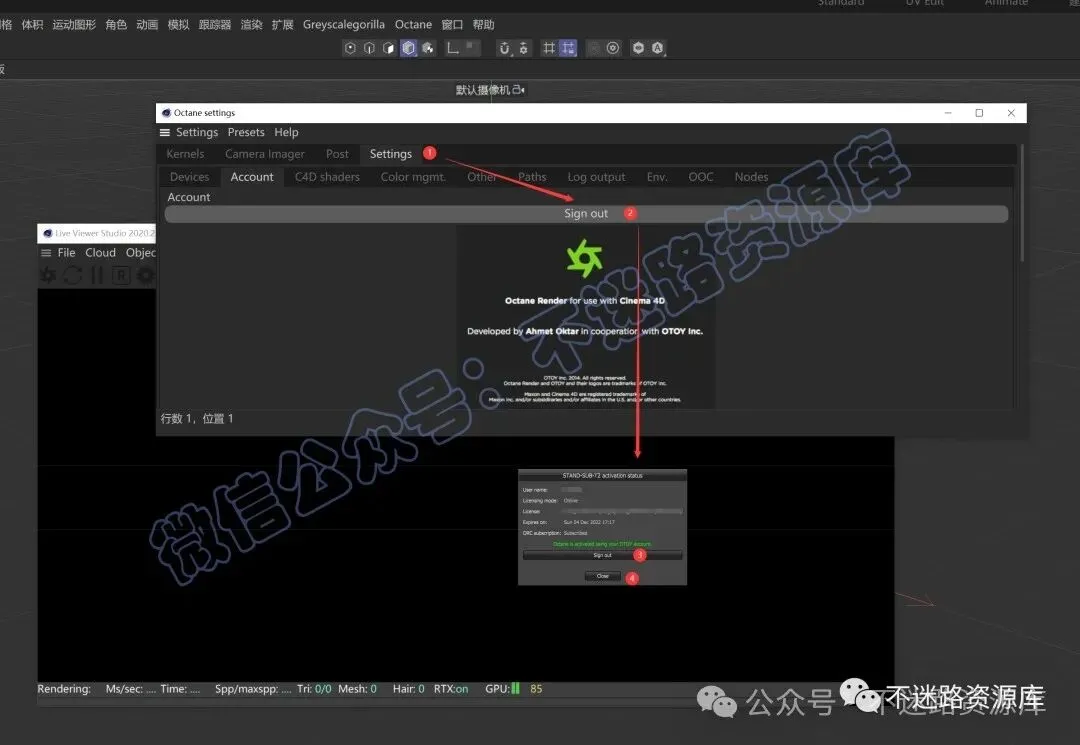Open the C4D shaders sub-tab
Screen dimensions: 1080x745
pyautogui.click(x=327, y=177)
